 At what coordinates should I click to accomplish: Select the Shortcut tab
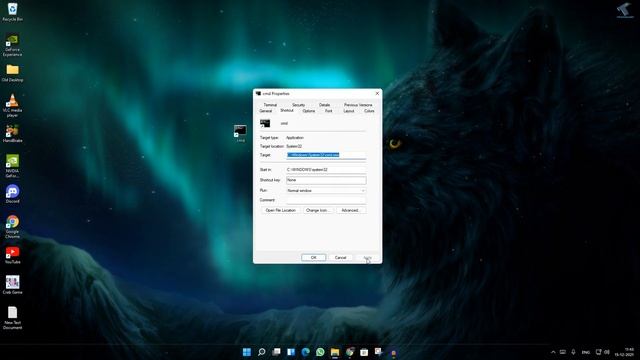click(x=287, y=111)
